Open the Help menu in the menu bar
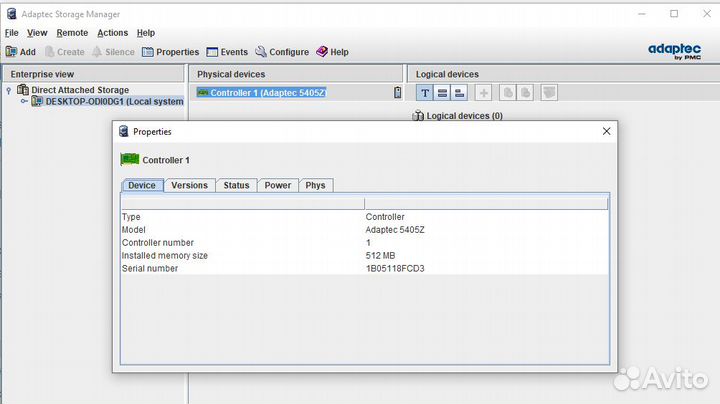Screen dimensions: 720x404 146,33
